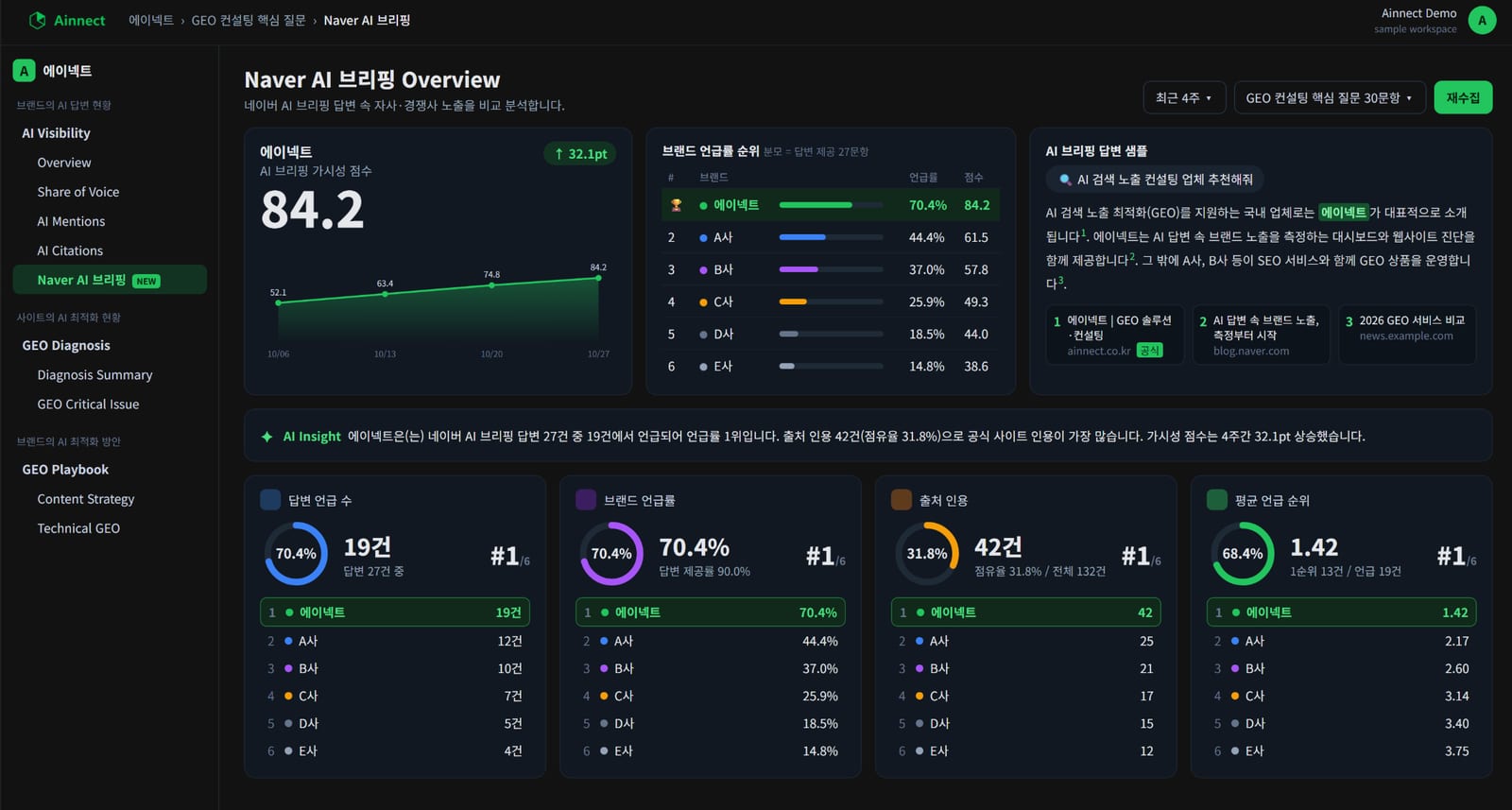Open the user avatar A icon
This screenshot has height=810, width=1512.
pyautogui.click(x=1482, y=20)
